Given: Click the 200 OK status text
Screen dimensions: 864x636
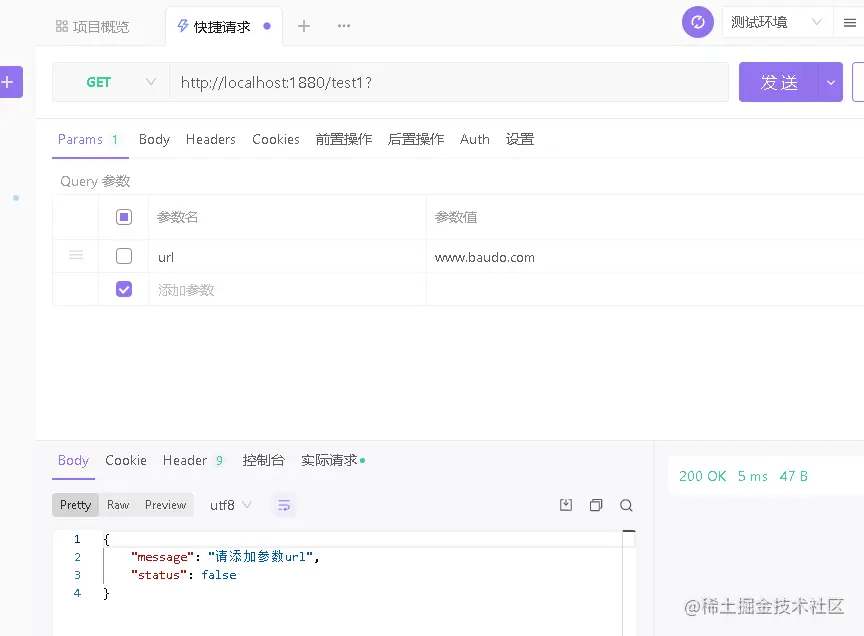Looking at the screenshot, I should click(x=703, y=476).
